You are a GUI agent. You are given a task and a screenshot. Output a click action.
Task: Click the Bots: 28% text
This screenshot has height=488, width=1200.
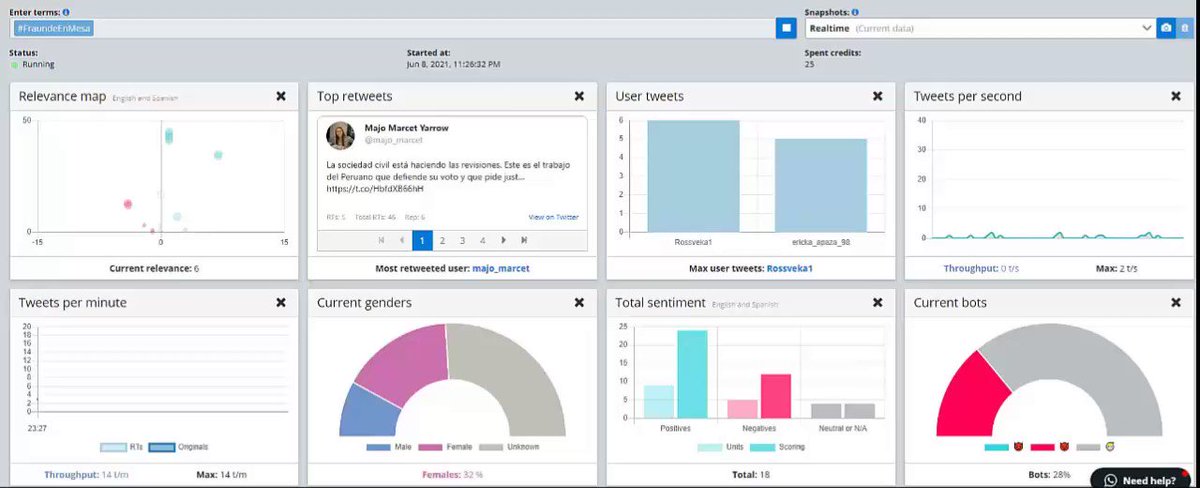(x=1049, y=474)
